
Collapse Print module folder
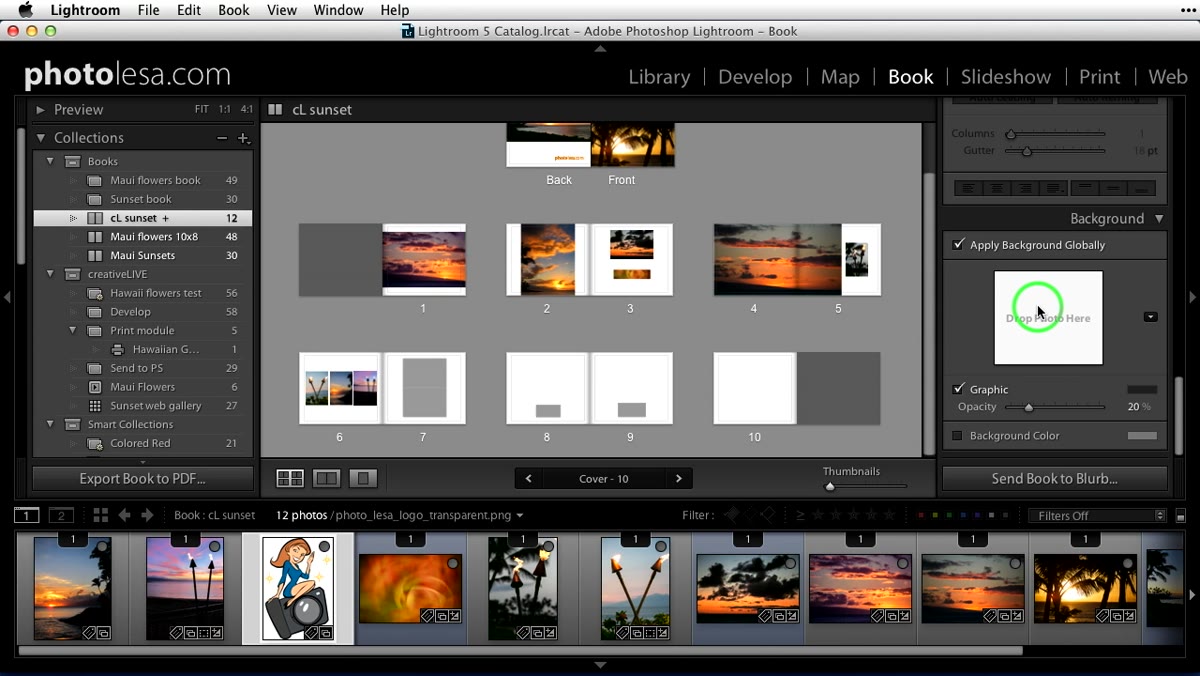tap(73, 330)
